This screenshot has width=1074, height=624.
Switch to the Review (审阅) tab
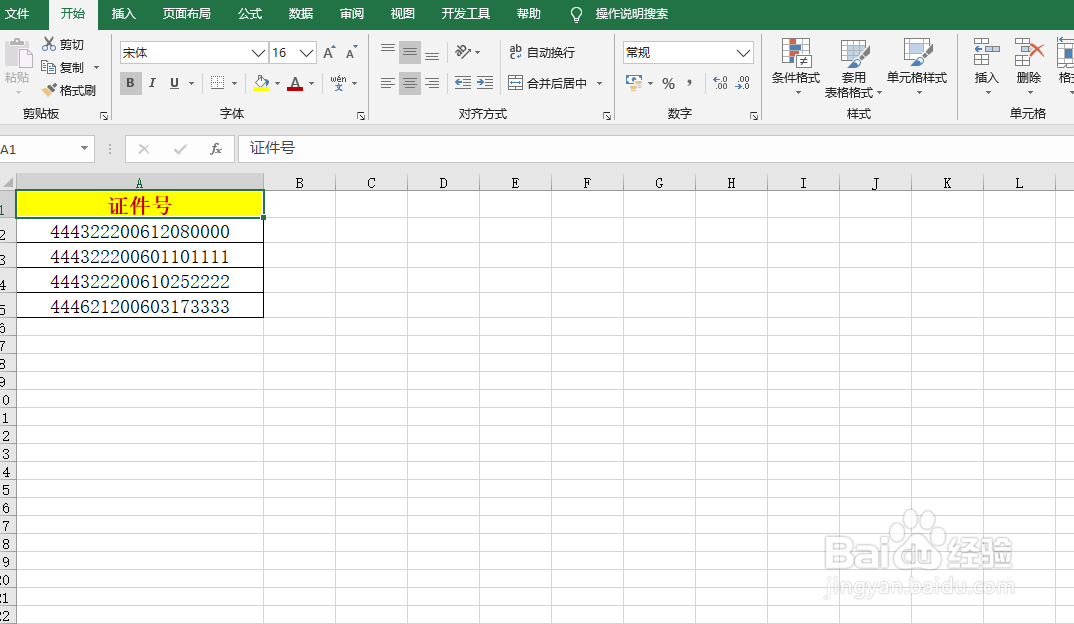click(x=351, y=14)
